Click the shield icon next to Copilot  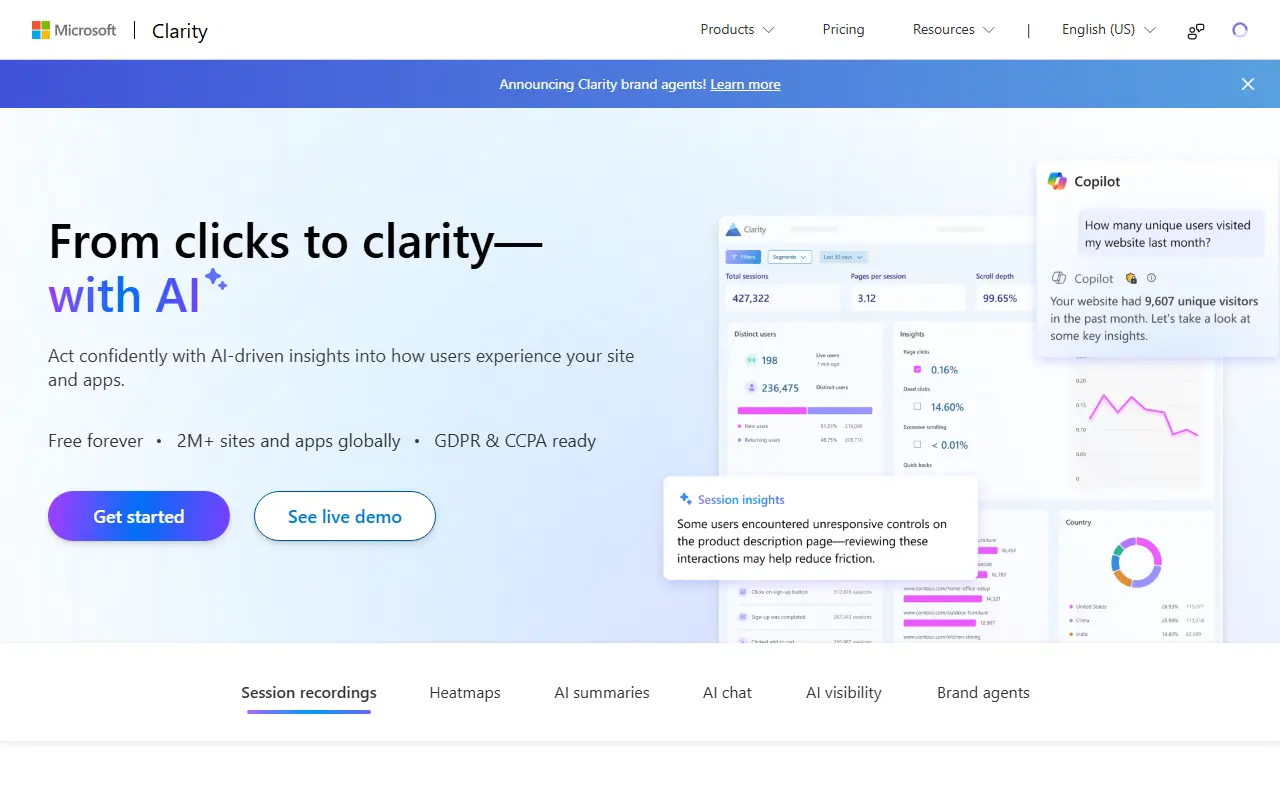[1131, 279]
